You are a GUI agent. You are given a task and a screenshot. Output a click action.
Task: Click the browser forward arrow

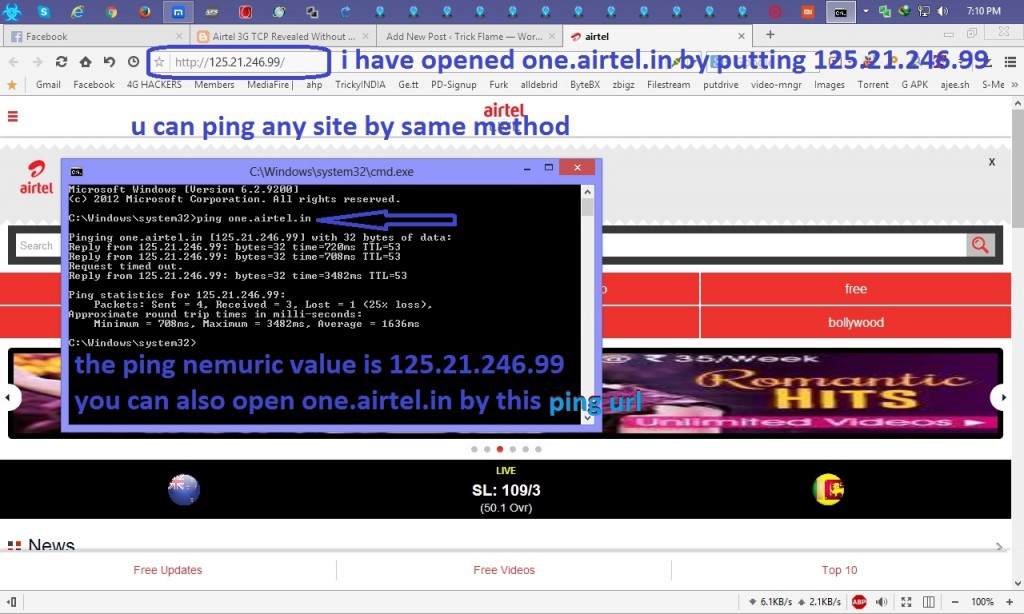pyautogui.click(x=37, y=62)
